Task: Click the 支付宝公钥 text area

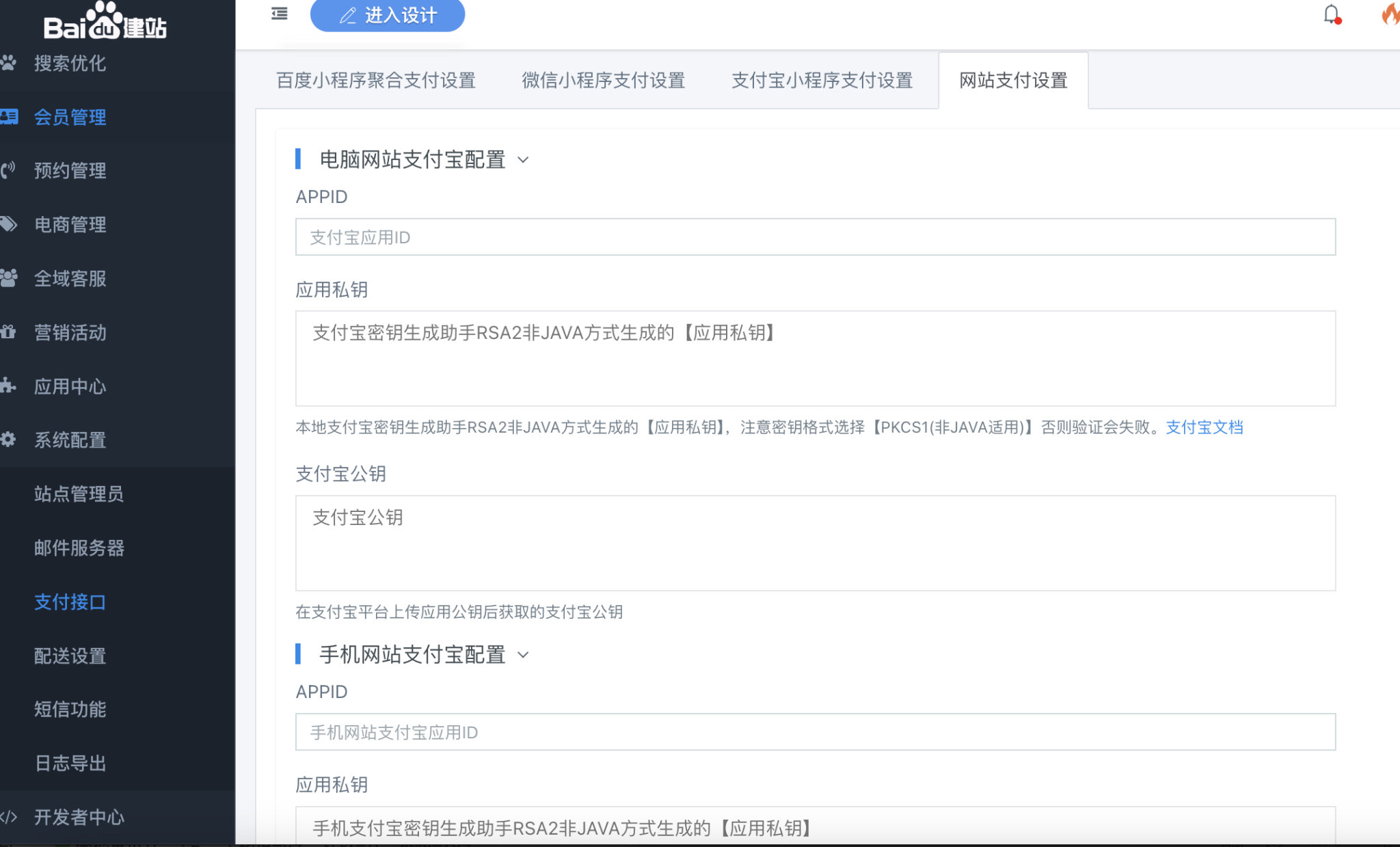Action: [x=816, y=543]
